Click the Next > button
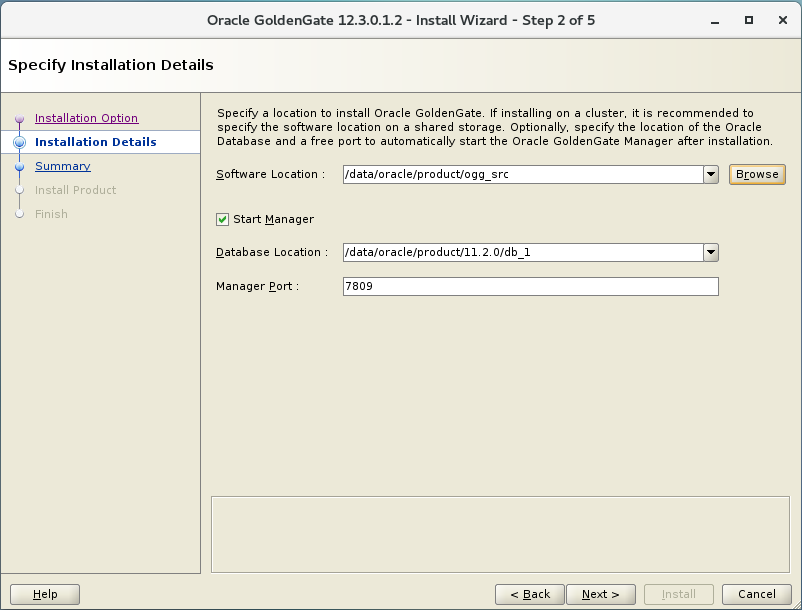Screen dimensions: 802x610 click(600, 594)
